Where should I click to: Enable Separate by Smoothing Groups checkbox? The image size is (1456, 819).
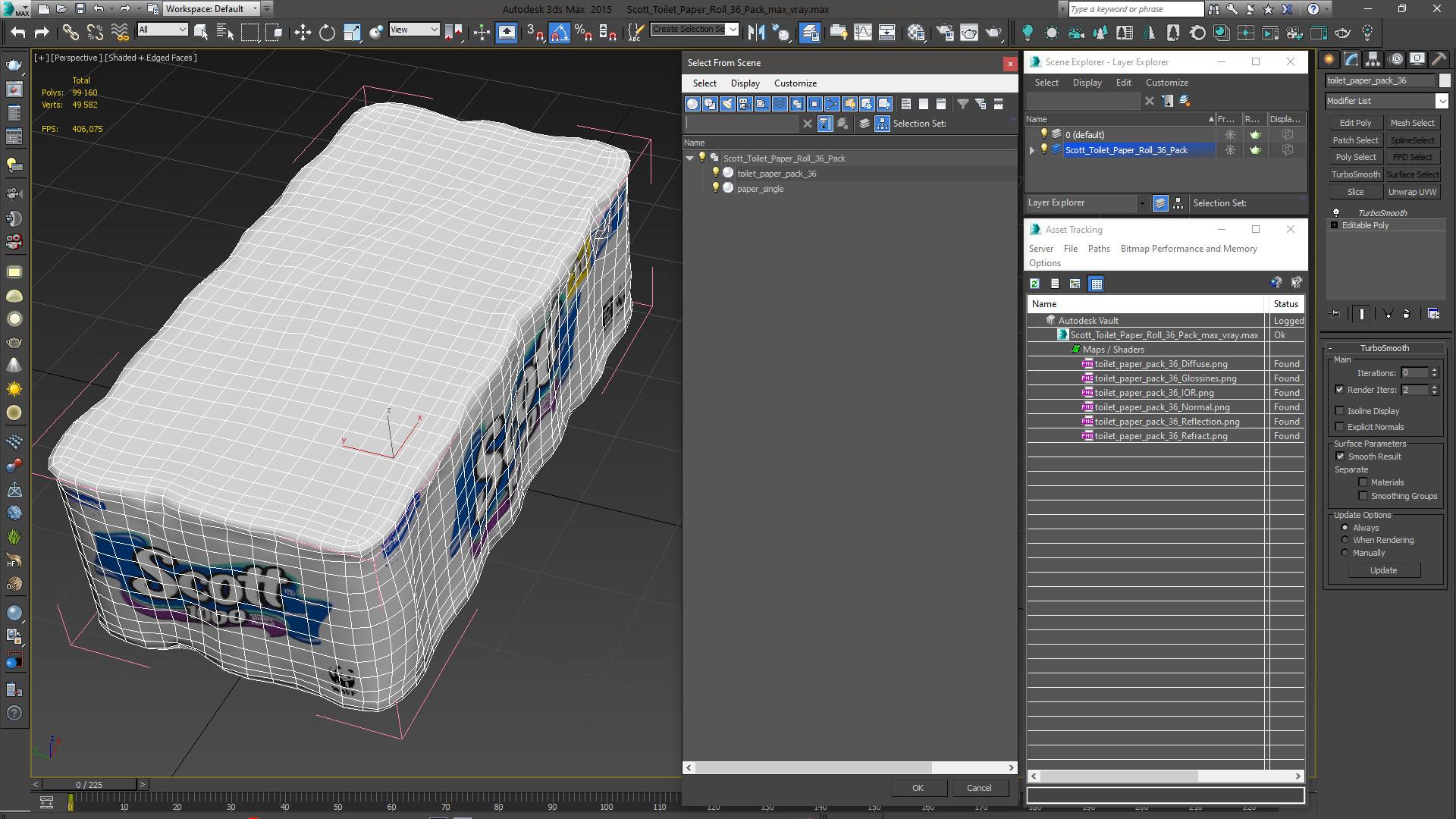click(x=1363, y=496)
